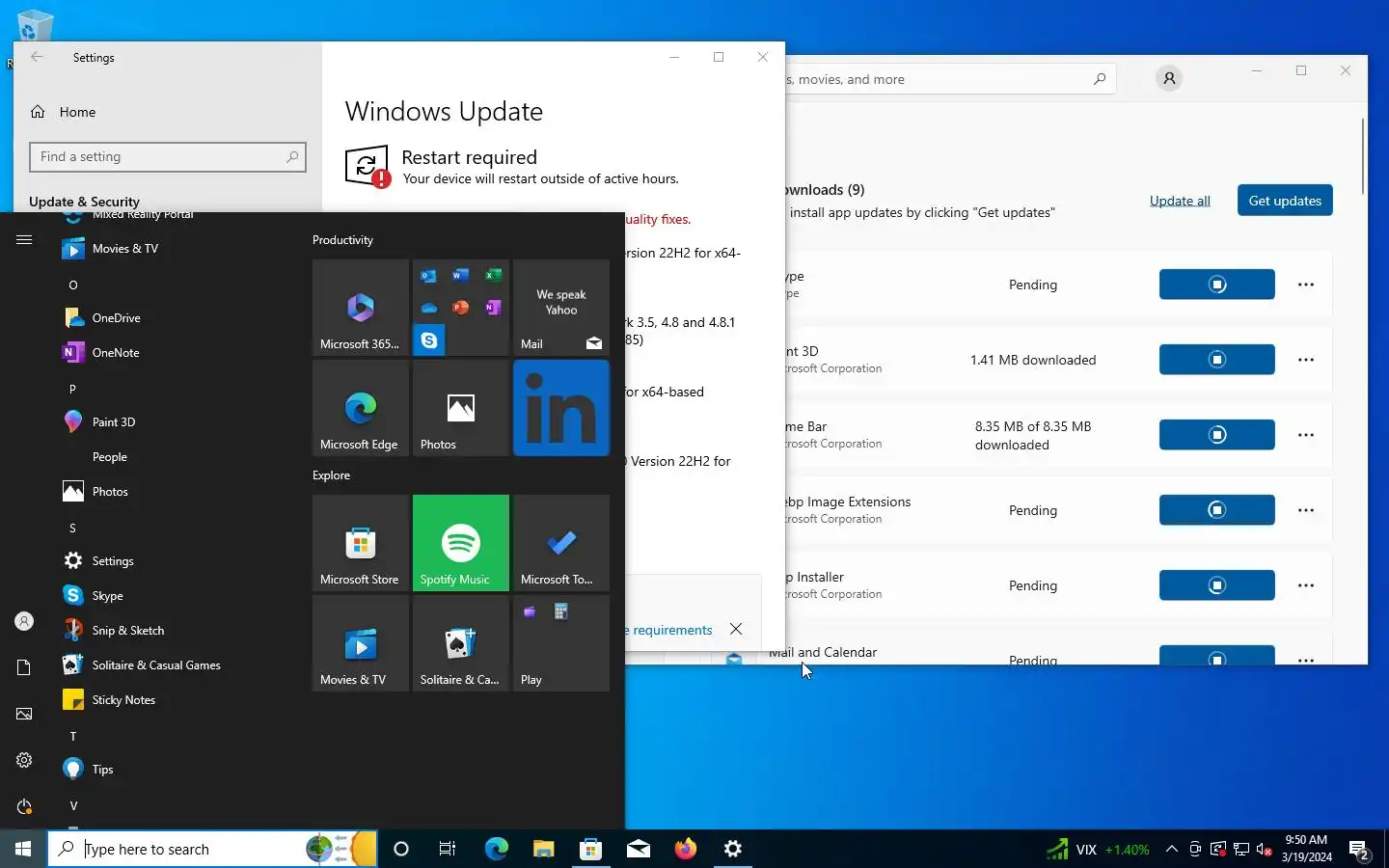The image size is (1389, 868).
Task: Expand the Start menu hamburger button
Action: tap(24, 240)
